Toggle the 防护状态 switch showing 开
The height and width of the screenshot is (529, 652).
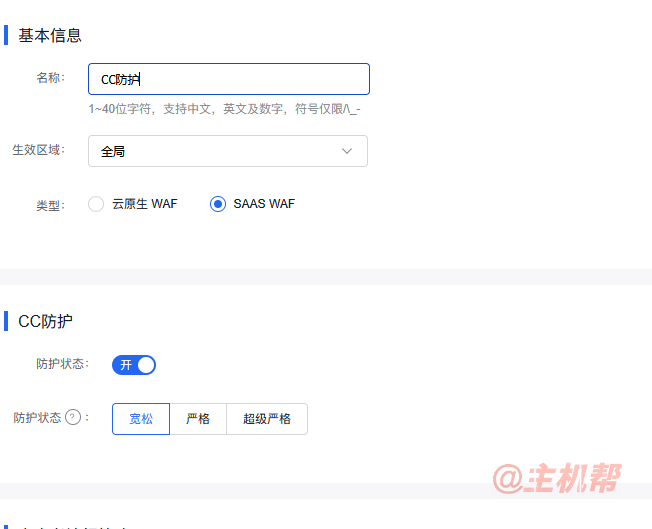coord(134,365)
